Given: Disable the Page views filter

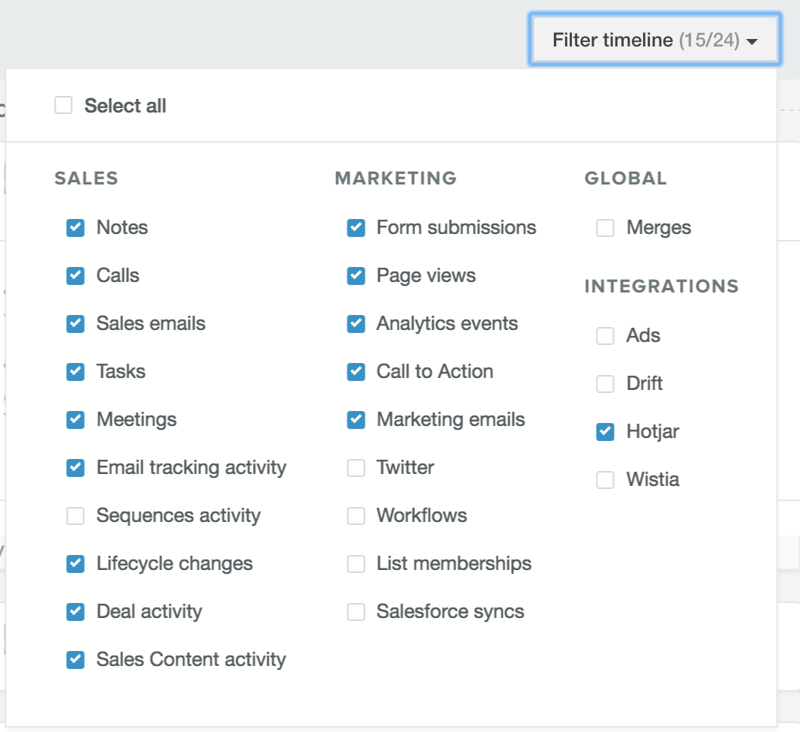Looking at the screenshot, I should (356, 275).
